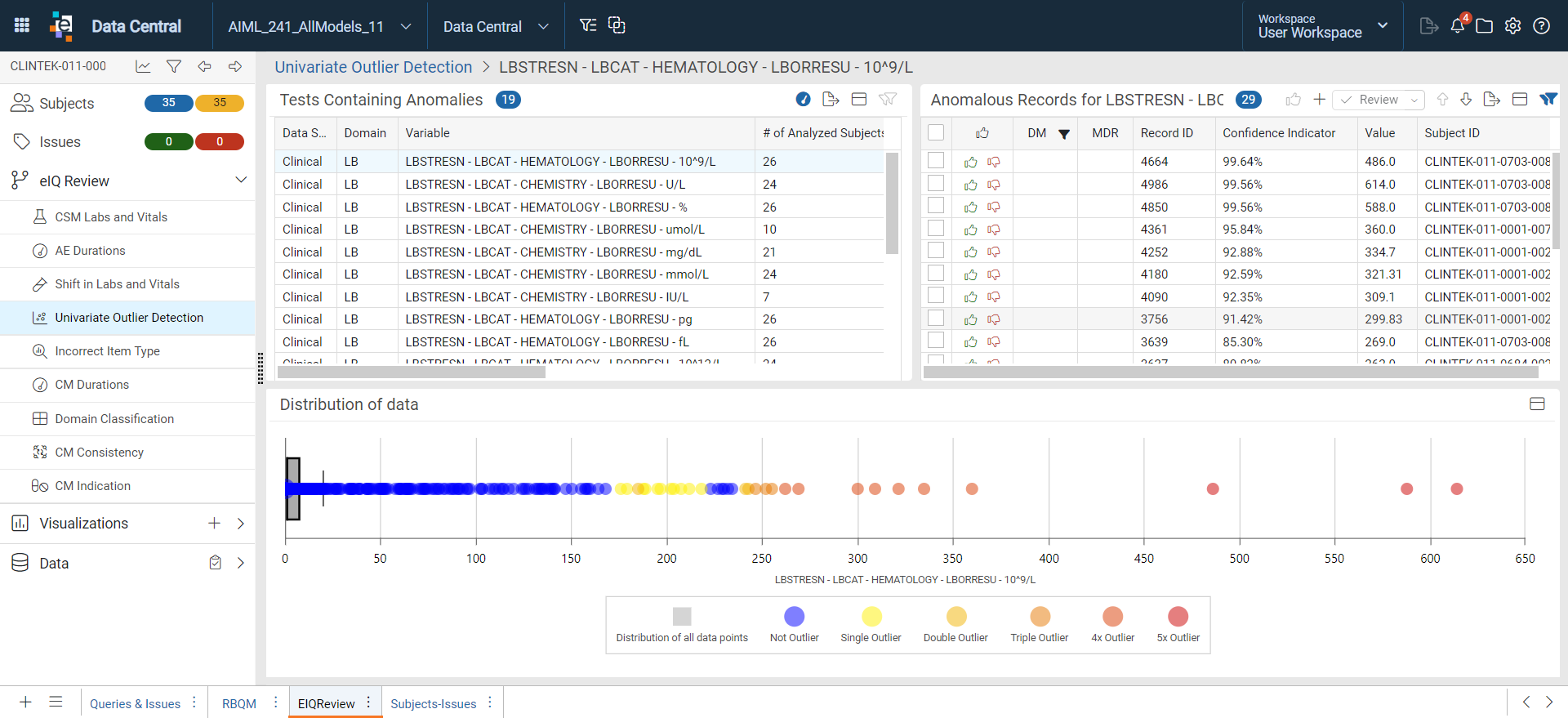This screenshot has width=1568, height=718.
Task: Check the box for record 4361
Action: click(936, 229)
